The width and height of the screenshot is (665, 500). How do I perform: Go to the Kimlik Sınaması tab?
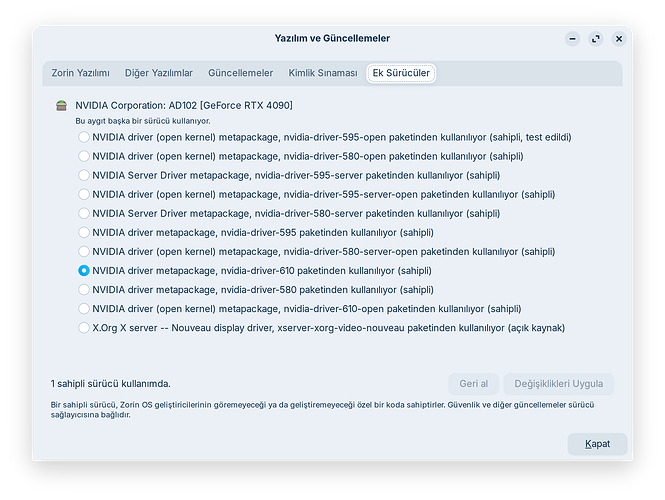323,73
